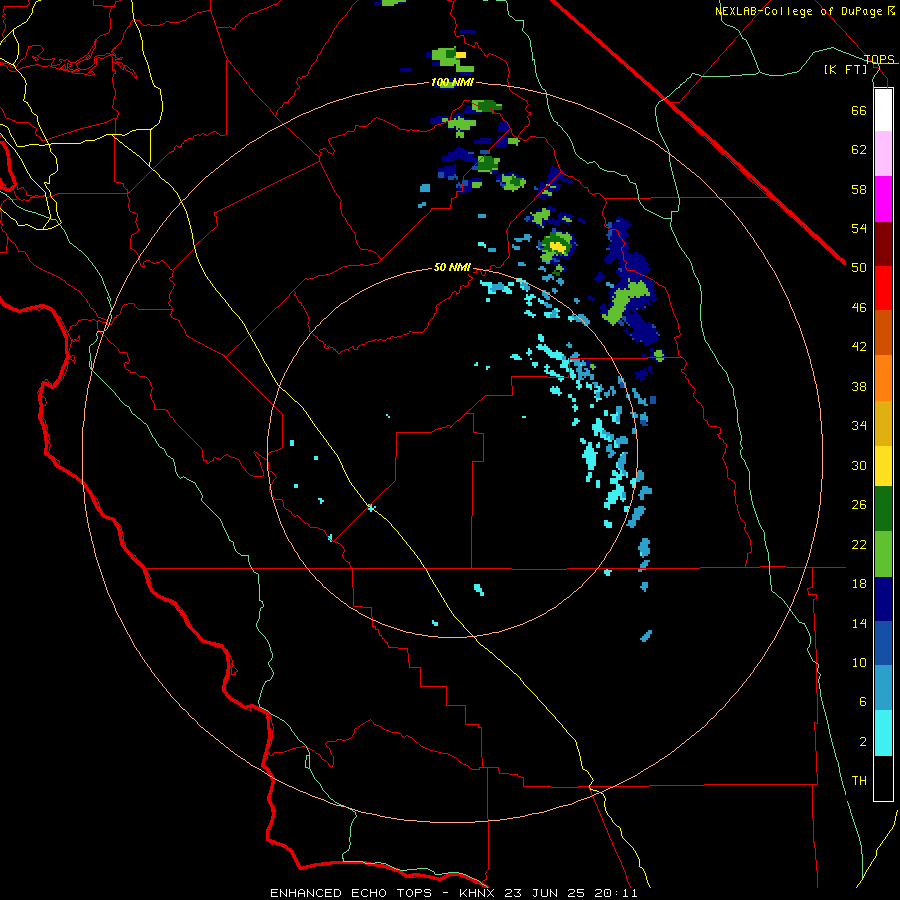900x900 pixels.
Task: Click the 50 NMI range ring label
Action: (x=452, y=267)
